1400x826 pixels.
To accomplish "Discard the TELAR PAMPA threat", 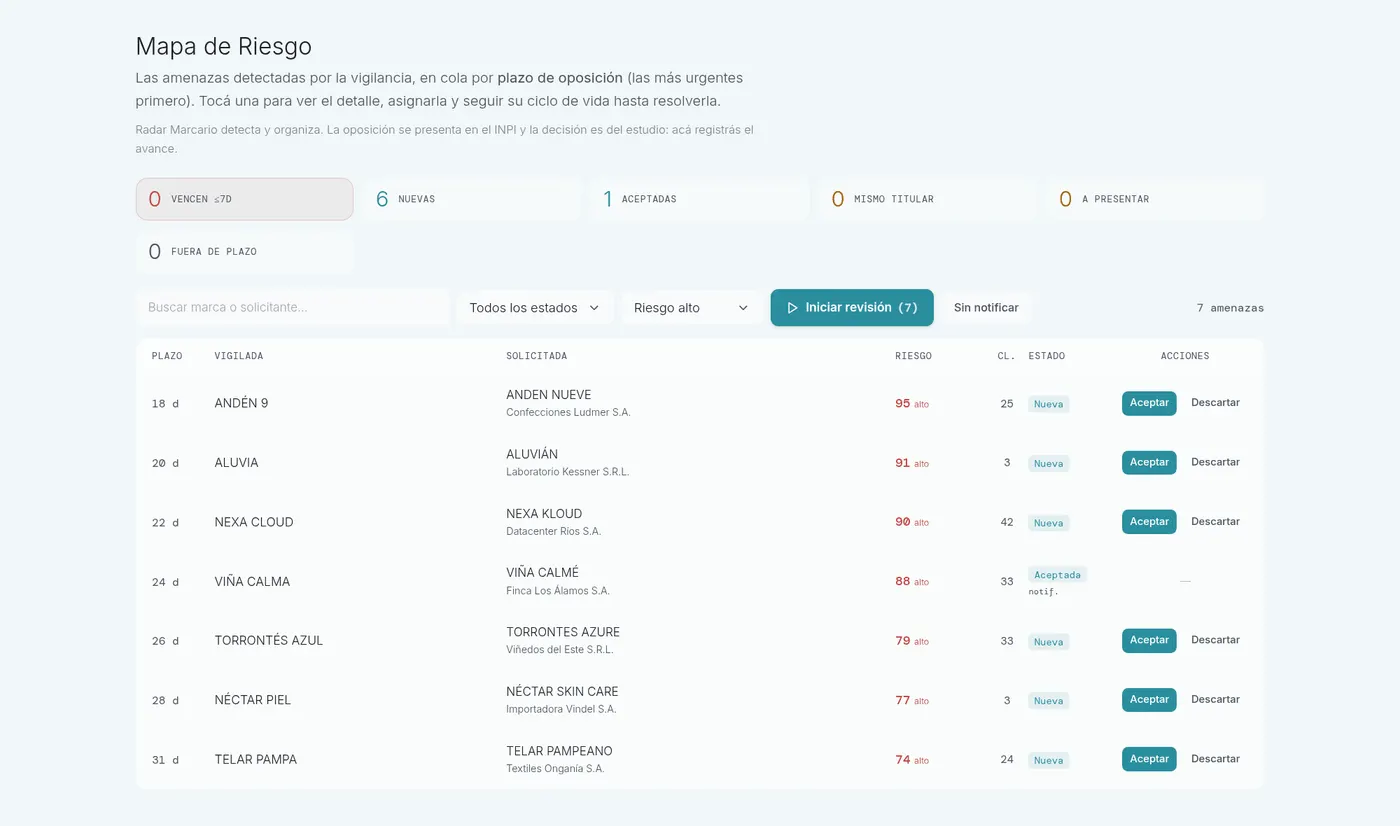I will click(x=1215, y=759).
